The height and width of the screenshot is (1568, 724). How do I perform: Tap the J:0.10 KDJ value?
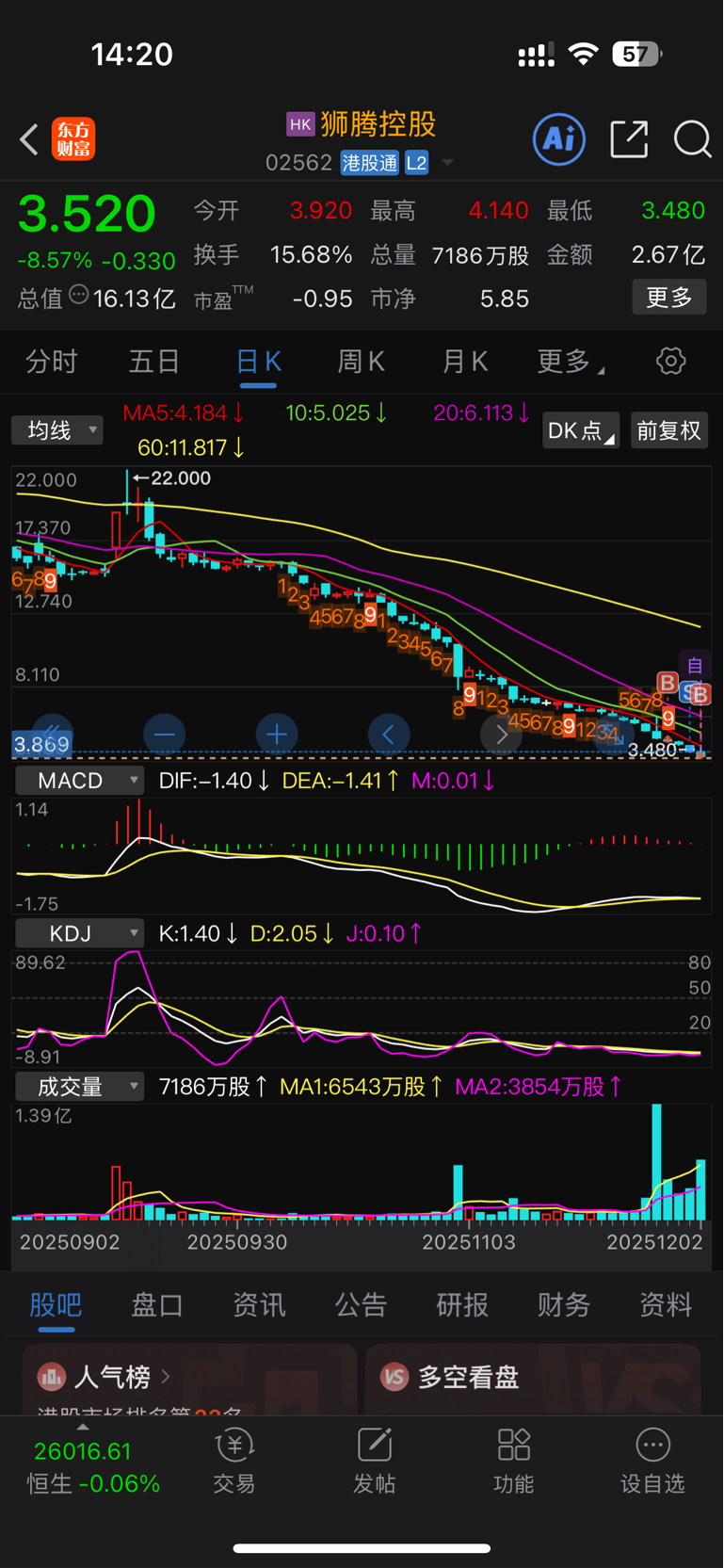(384, 933)
